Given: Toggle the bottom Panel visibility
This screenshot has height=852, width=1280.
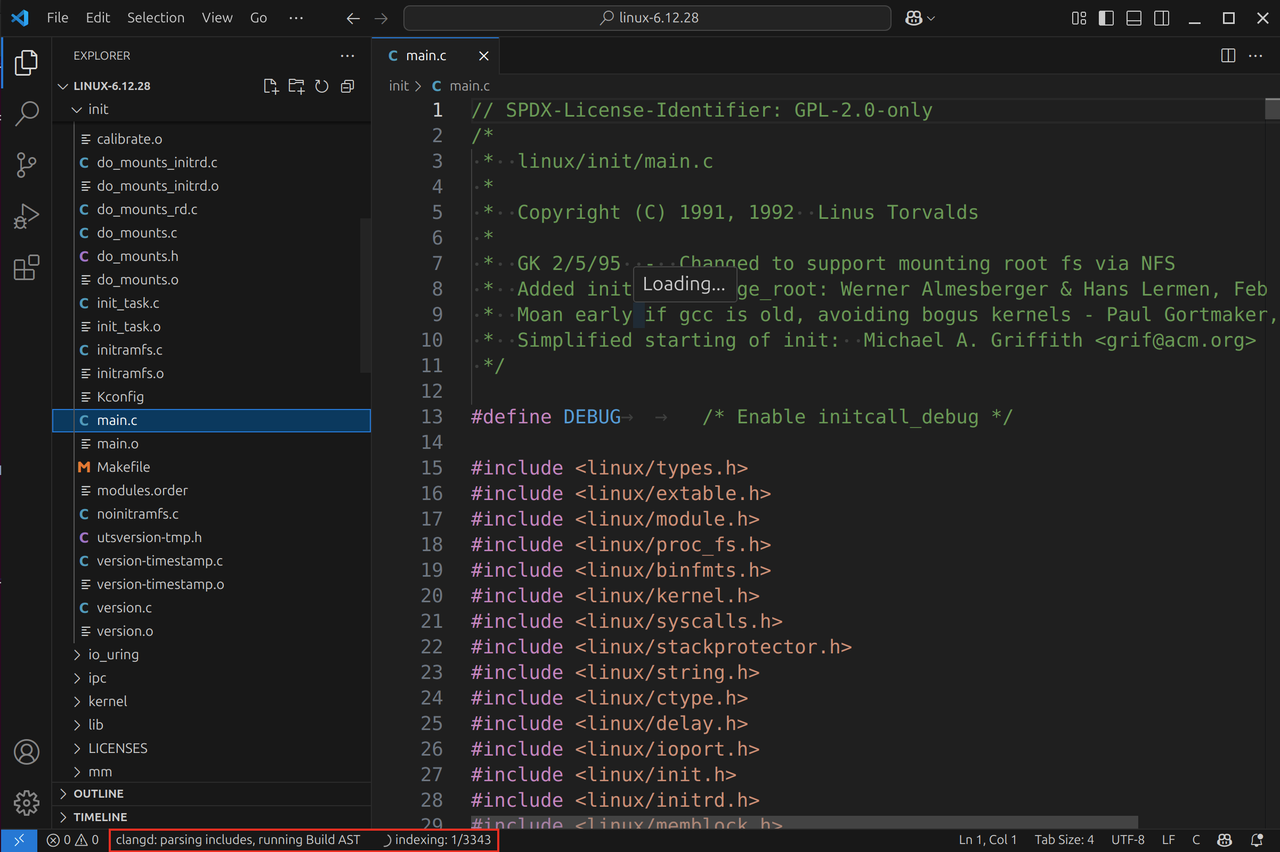Looking at the screenshot, I should (1134, 18).
